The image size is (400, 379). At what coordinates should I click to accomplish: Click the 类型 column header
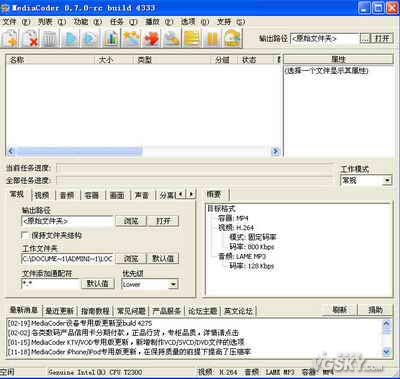(171, 60)
